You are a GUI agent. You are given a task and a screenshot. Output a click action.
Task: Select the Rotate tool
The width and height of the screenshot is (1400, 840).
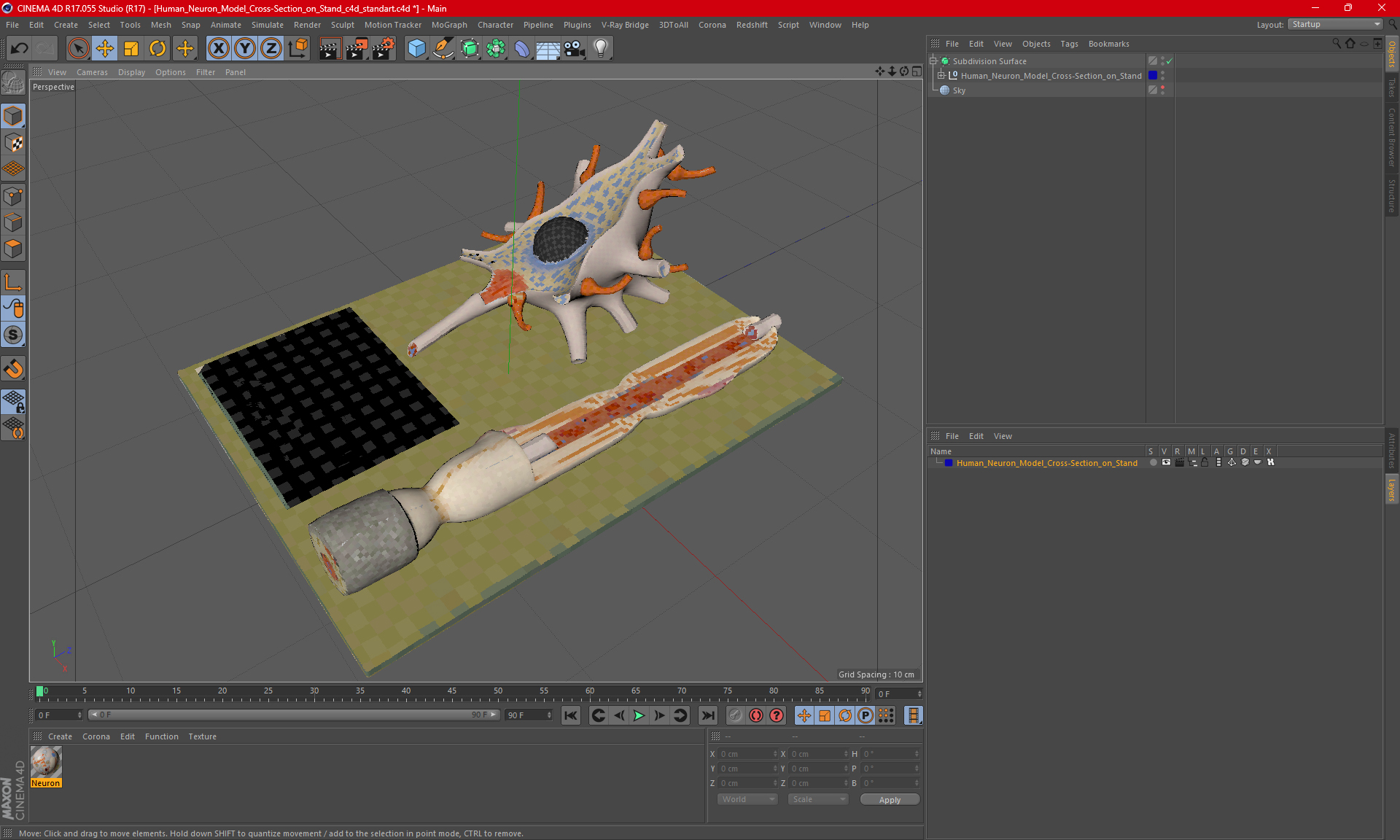pyautogui.click(x=157, y=49)
